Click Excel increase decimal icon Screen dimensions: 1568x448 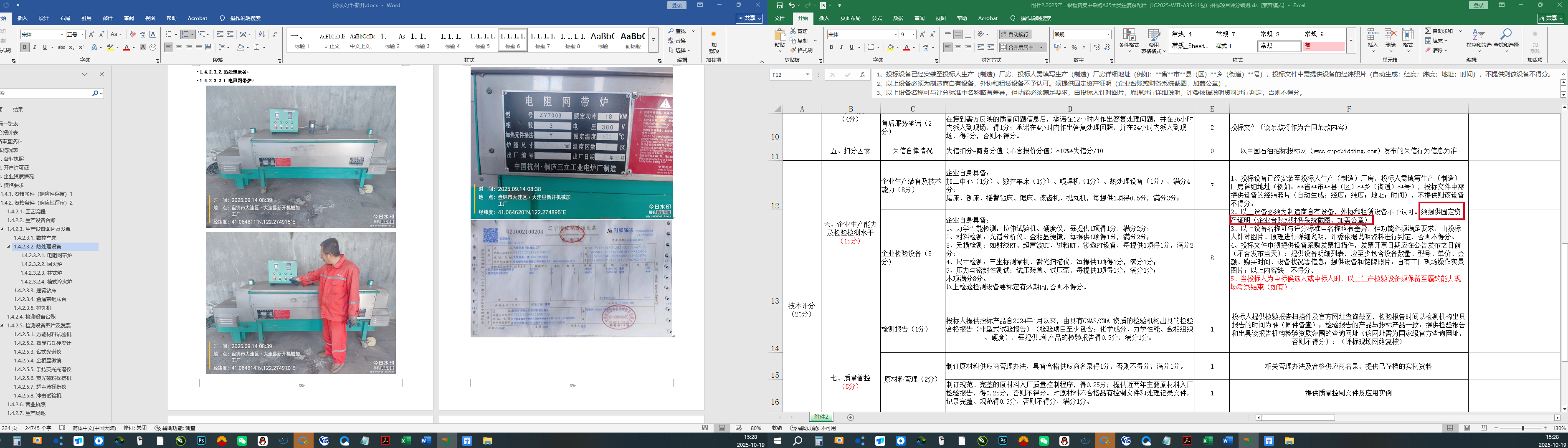pos(1096,48)
